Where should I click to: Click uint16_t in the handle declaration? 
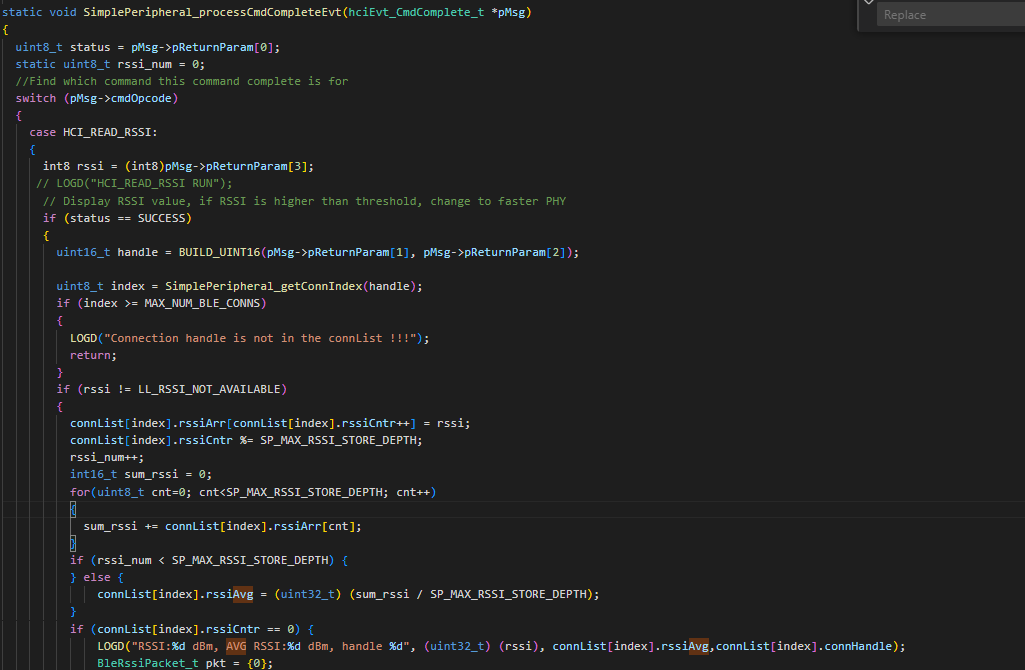coord(83,252)
